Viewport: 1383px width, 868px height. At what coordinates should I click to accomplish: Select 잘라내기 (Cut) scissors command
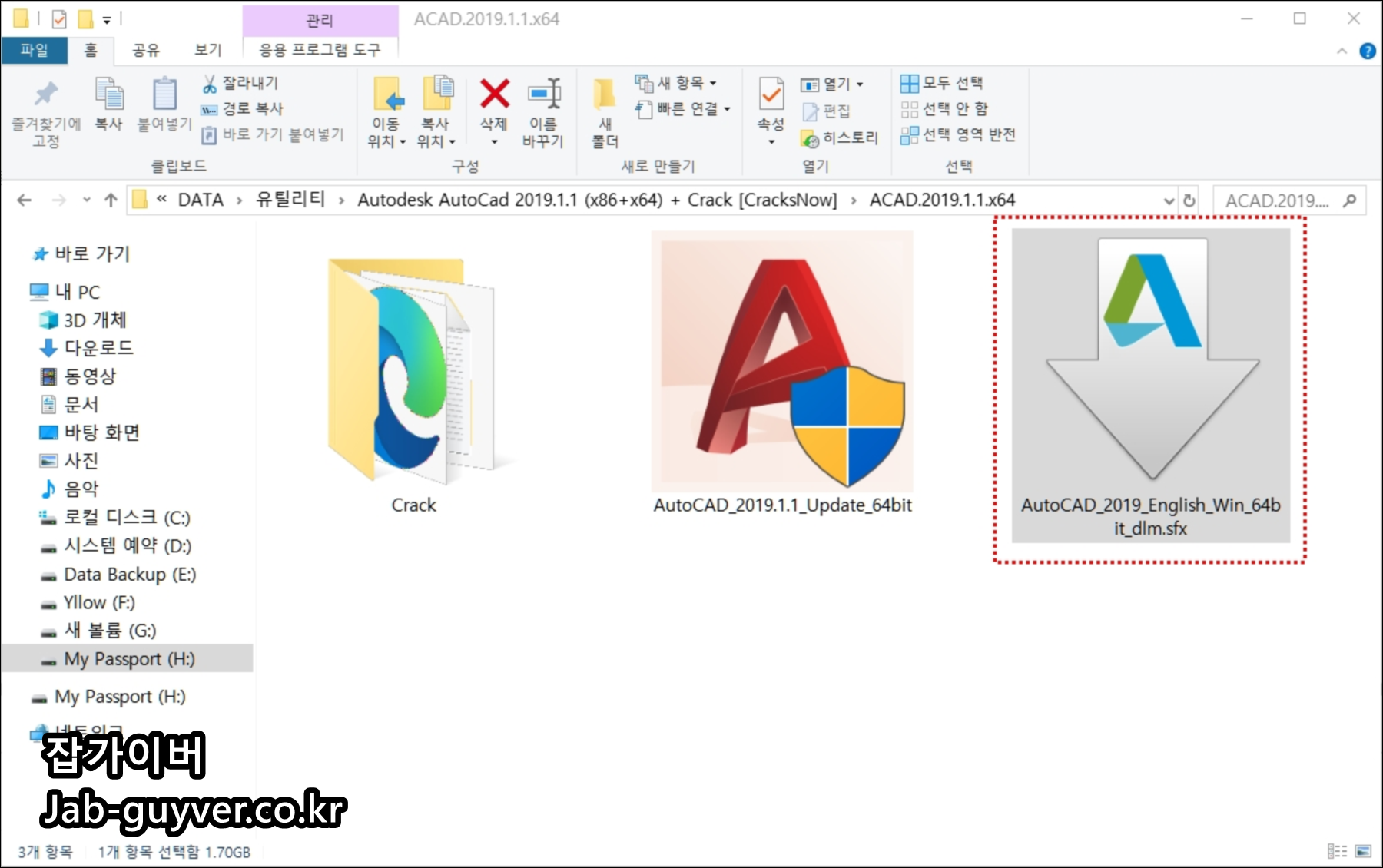(x=240, y=83)
